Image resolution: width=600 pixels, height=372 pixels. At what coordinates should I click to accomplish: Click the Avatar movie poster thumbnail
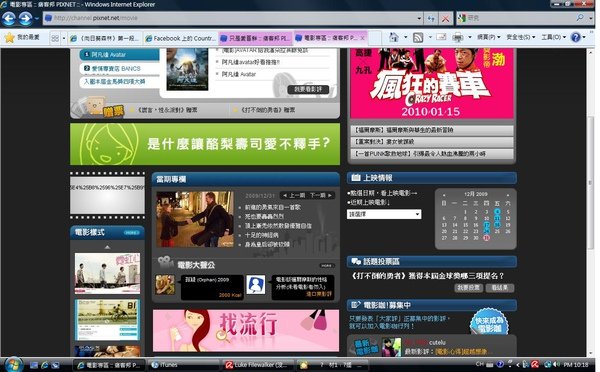click(187, 69)
